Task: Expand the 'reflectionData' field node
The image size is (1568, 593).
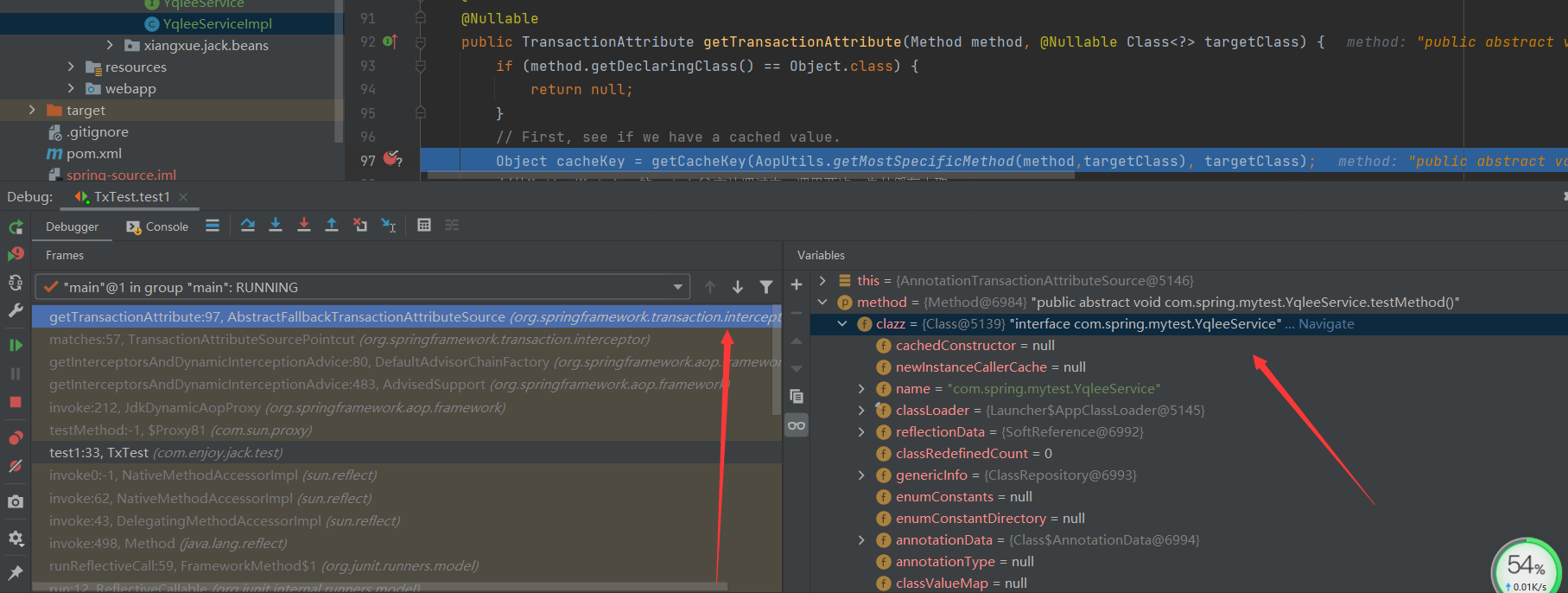Action: point(861,431)
